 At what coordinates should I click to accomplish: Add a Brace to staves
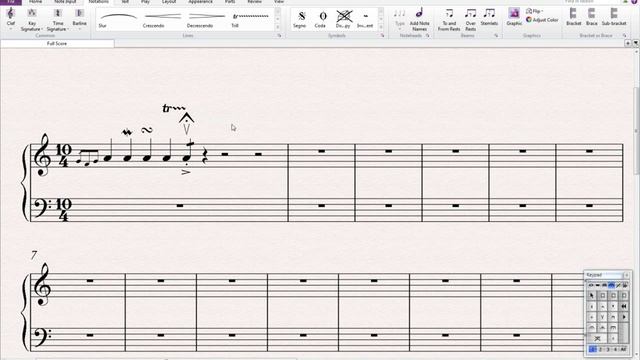pos(591,17)
